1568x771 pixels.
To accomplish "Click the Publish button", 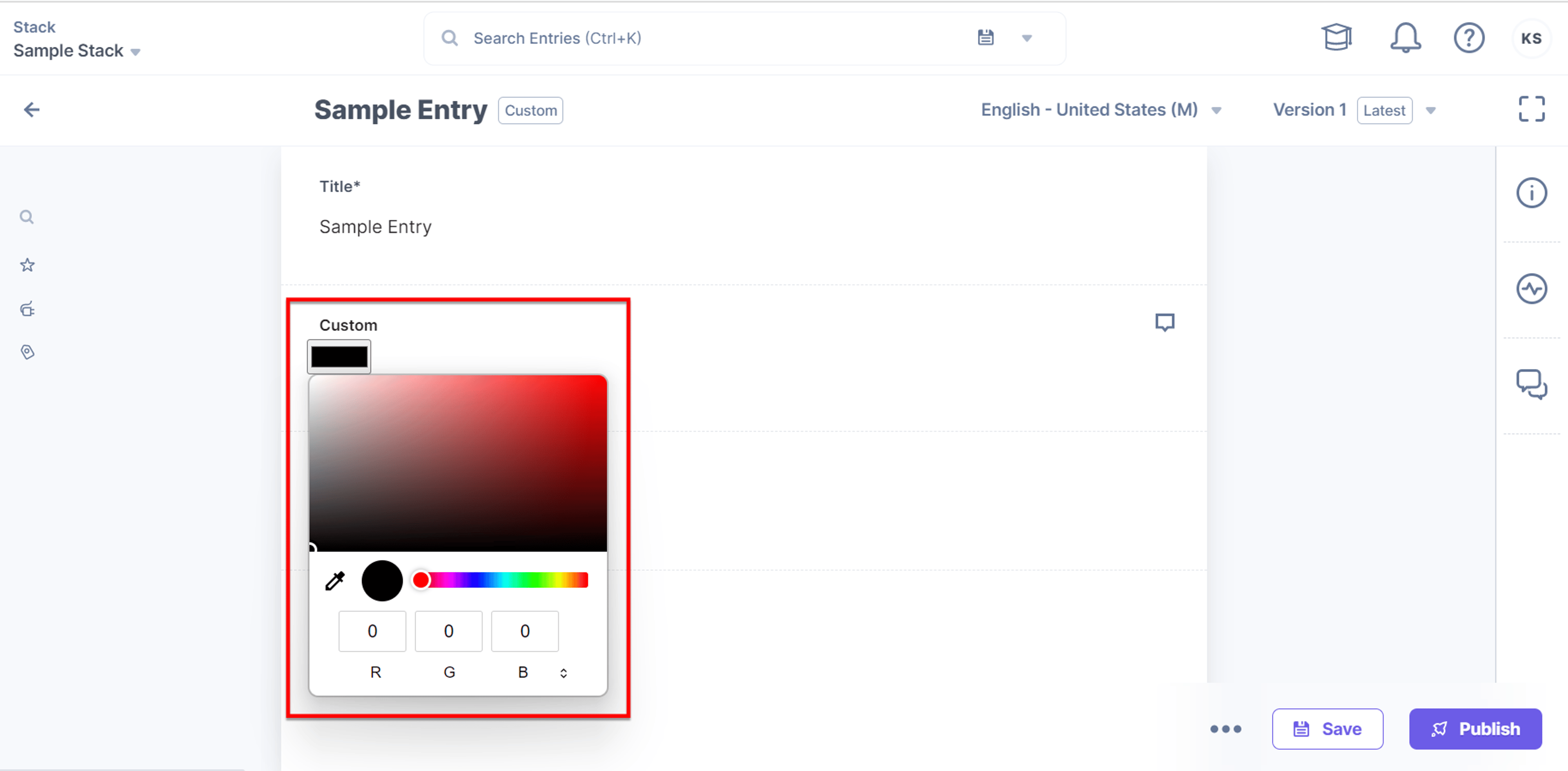I will pos(1475,729).
